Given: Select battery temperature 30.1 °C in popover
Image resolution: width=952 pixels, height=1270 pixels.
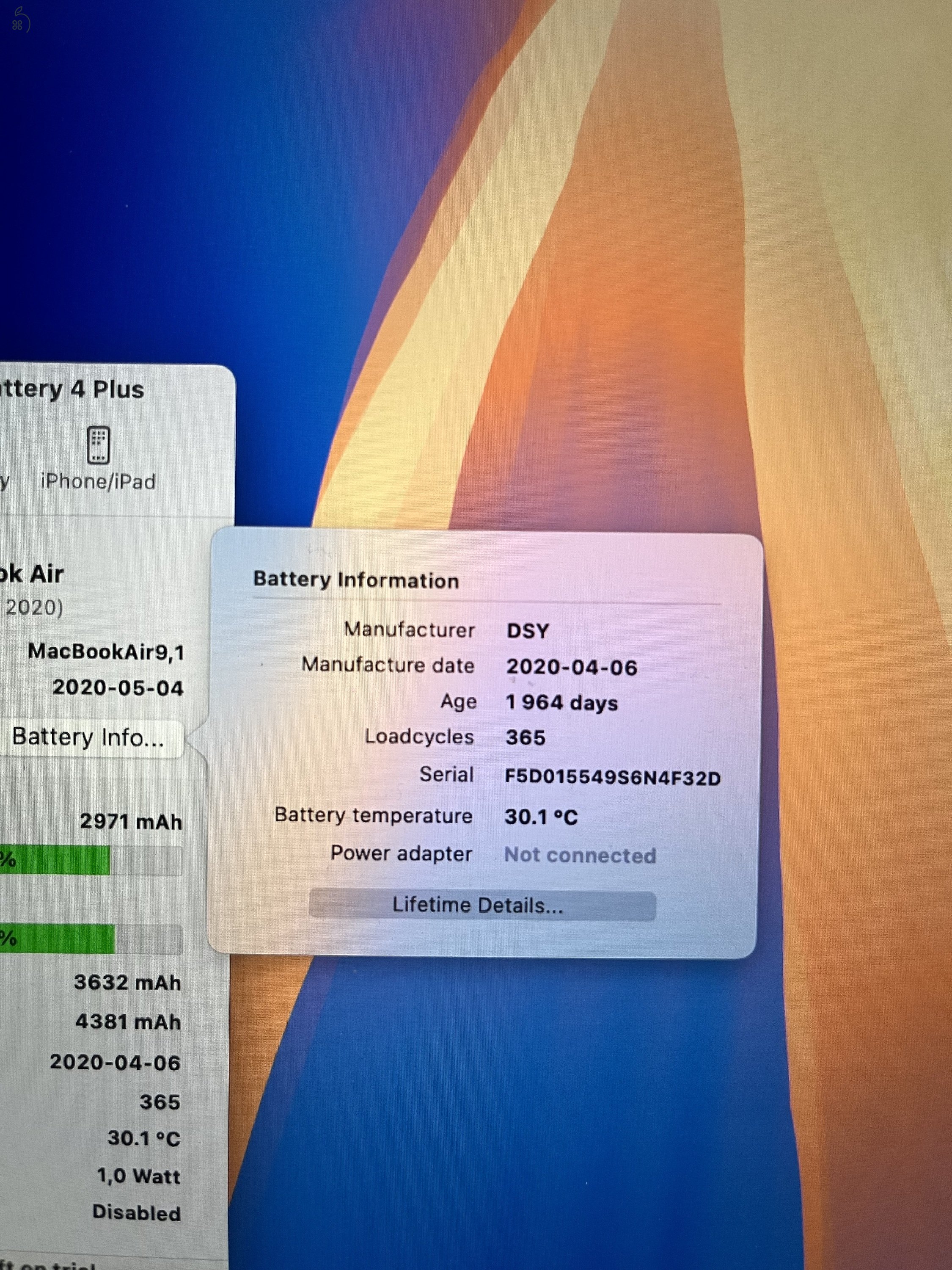Looking at the screenshot, I should (x=541, y=817).
